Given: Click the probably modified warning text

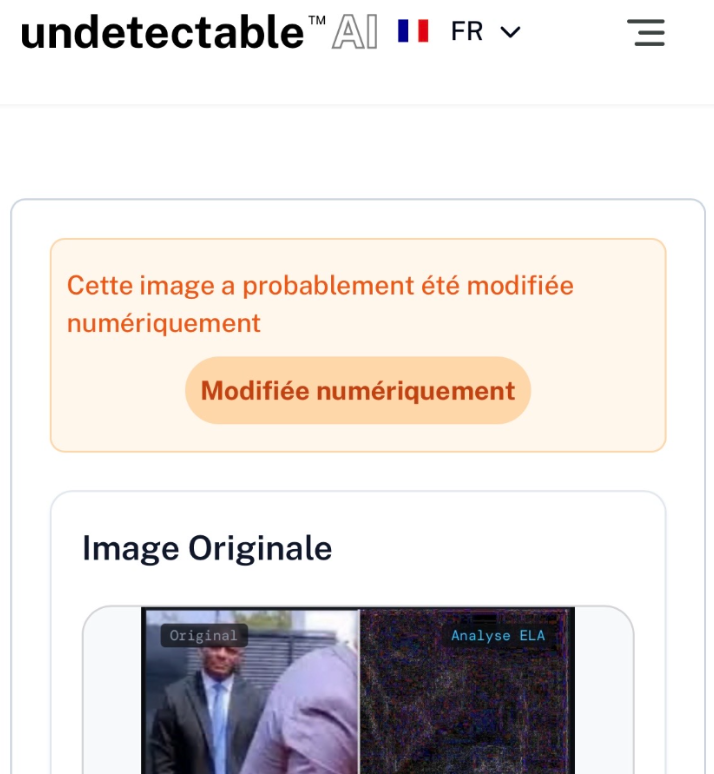Looking at the screenshot, I should tap(320, 304).
